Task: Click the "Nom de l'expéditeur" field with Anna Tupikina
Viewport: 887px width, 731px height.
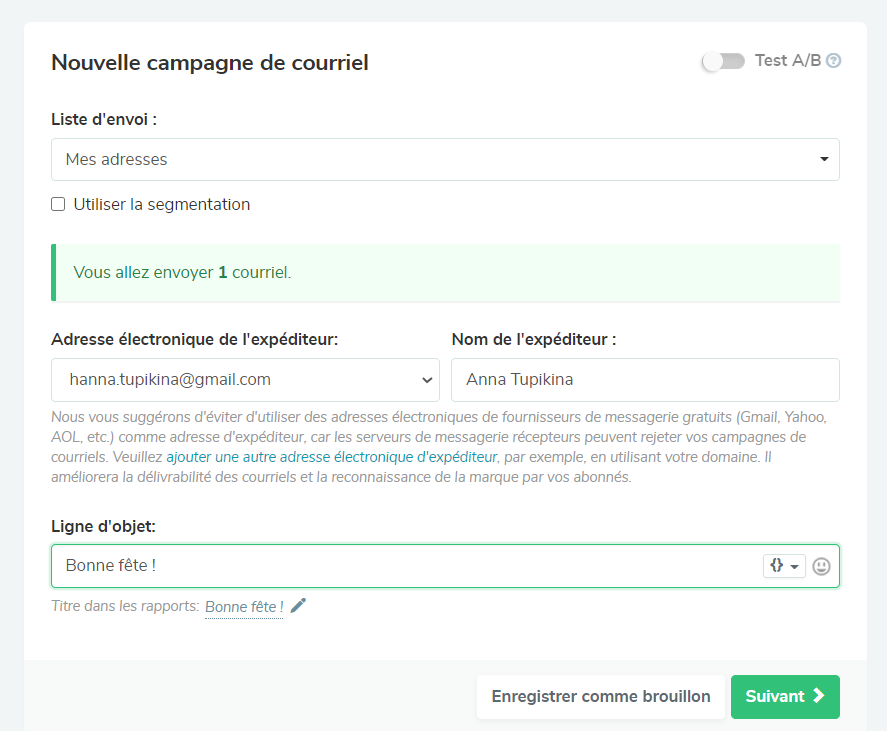Action: [x=645, y=380]
